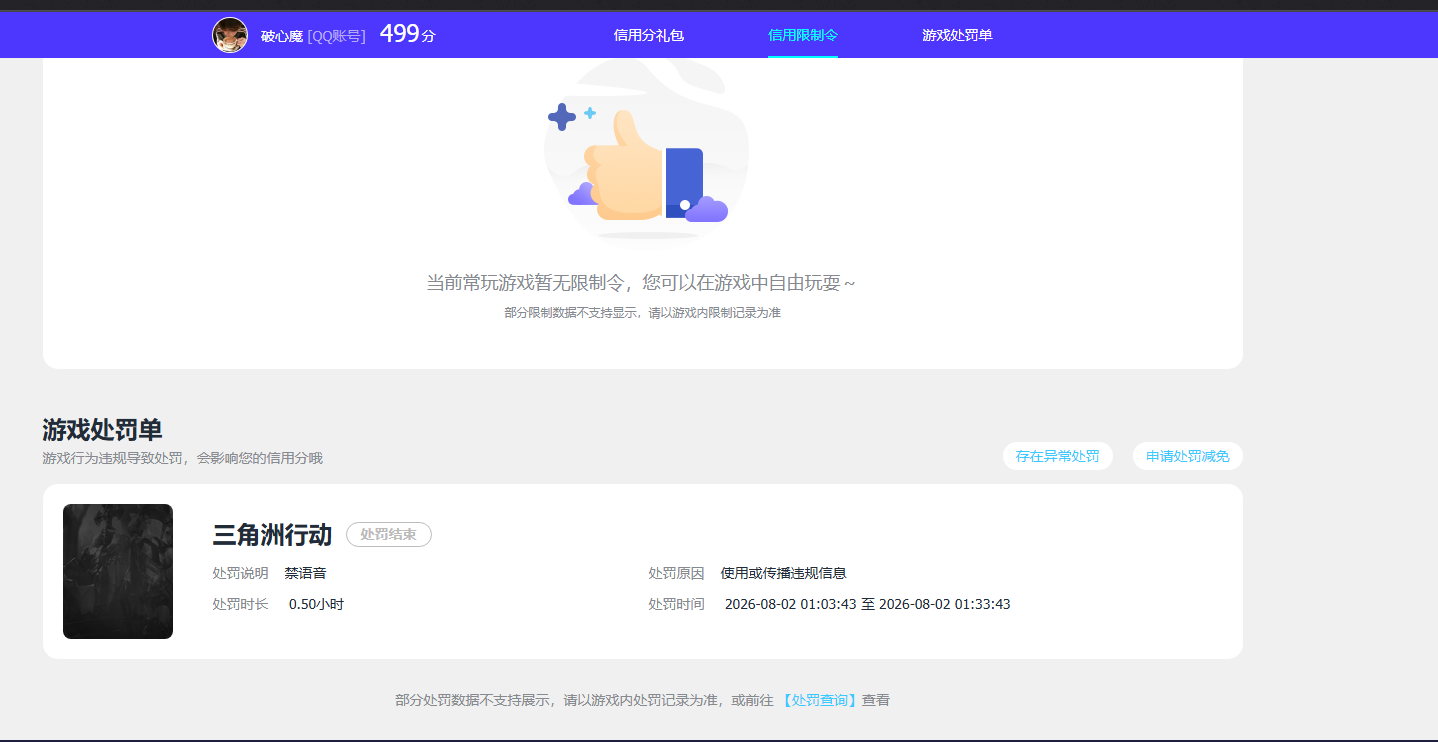Image resolution: width=1438 pixels, height=742 pixels.
Task: Click the 三角洲行动 game title
Action: (272, 535)
